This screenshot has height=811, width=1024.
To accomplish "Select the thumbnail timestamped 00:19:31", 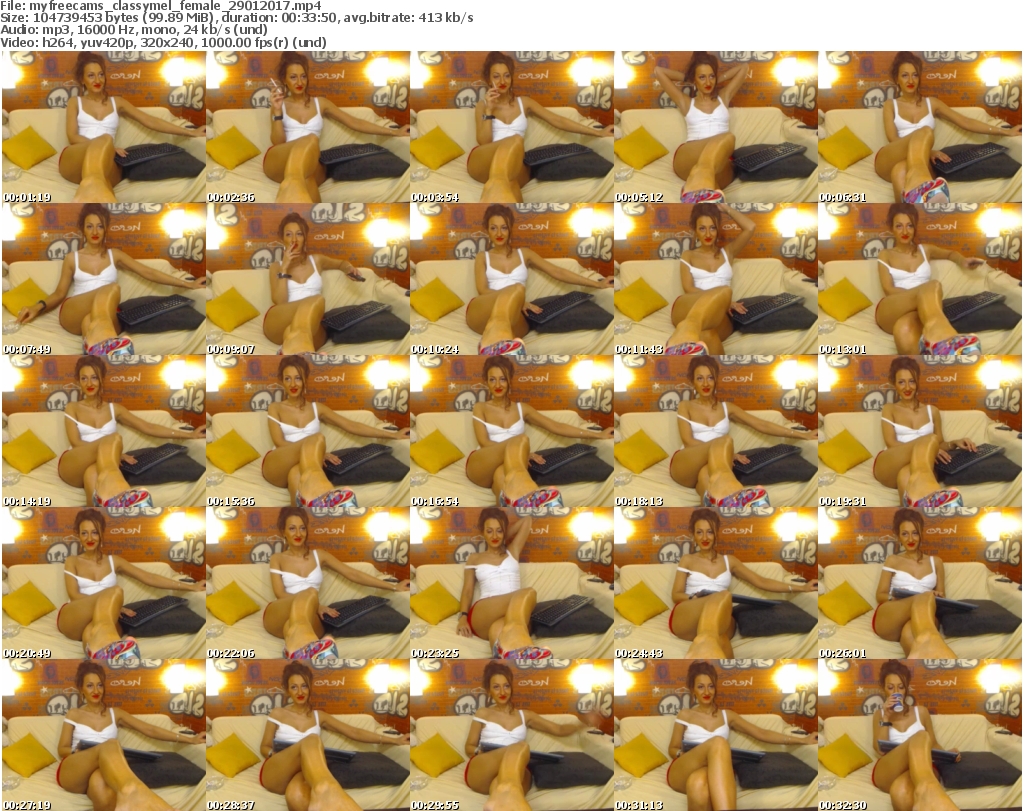I will point(920,431).
